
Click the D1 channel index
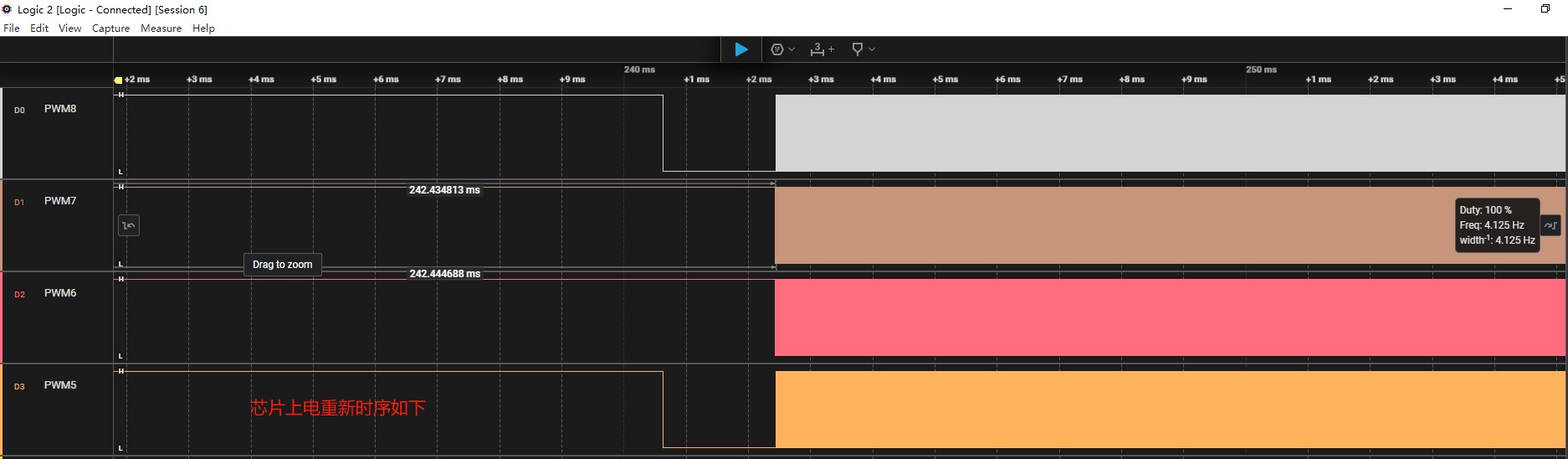click(19, 202)
